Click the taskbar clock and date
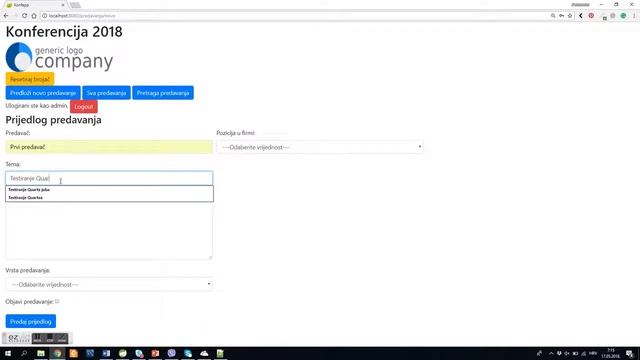This screenshot has width=640, height=360. (611, 353)
